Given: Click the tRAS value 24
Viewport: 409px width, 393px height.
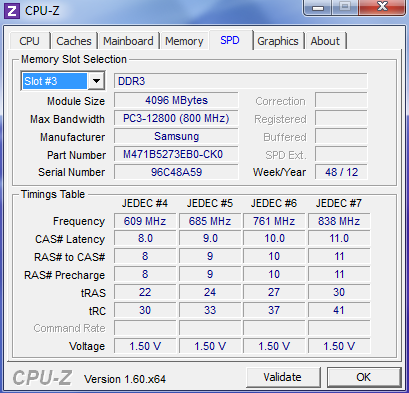Looking at the screenshot, I should coord(210,292).
